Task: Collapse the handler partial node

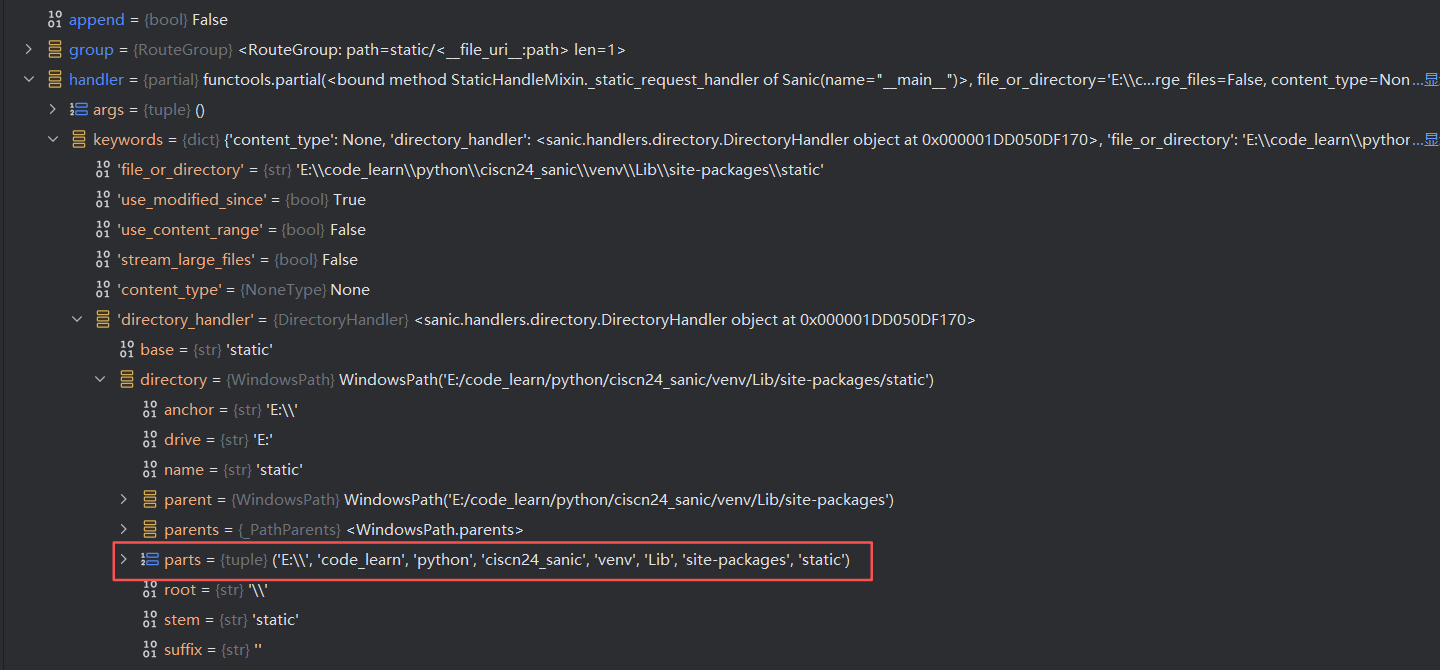Action: click(x=29, y=80)
